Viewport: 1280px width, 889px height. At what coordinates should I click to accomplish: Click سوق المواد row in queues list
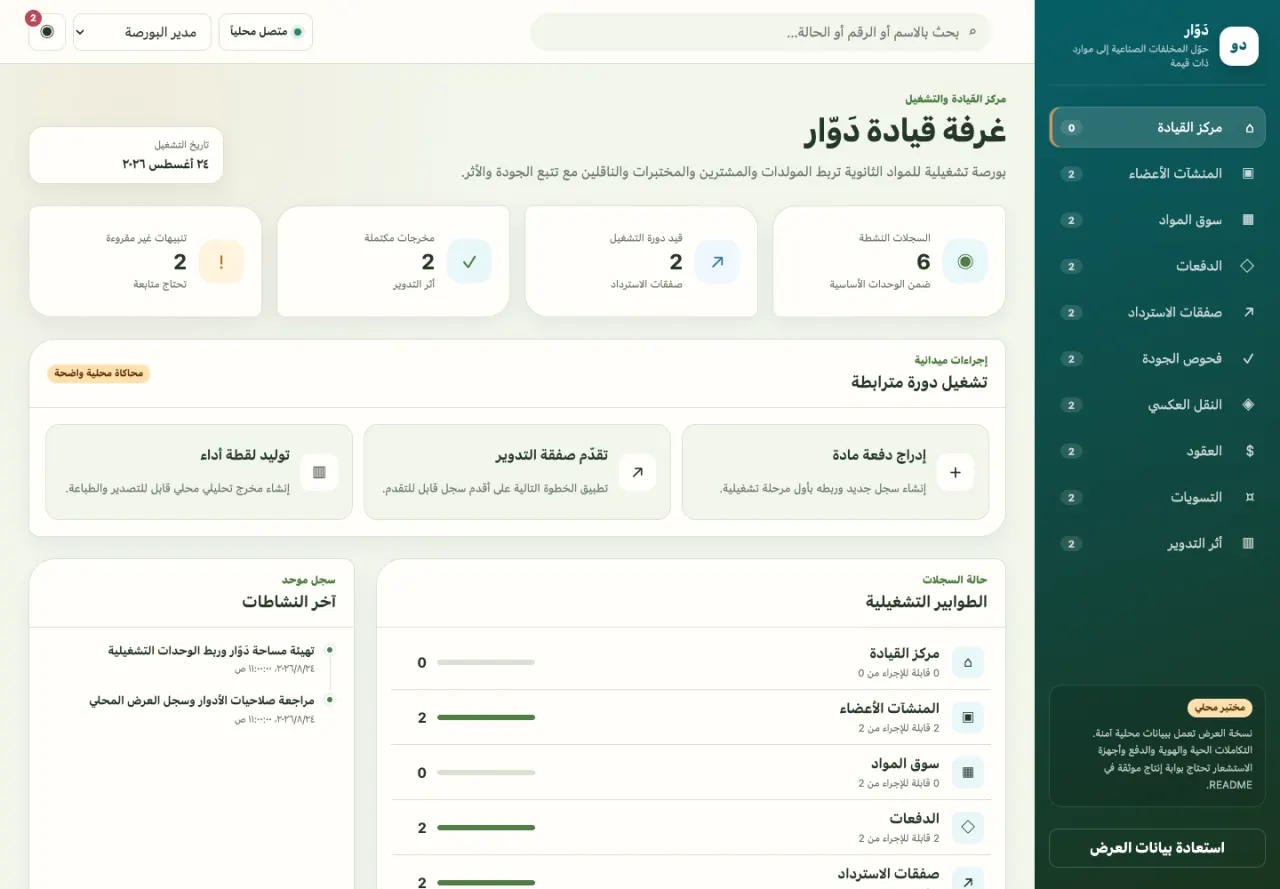[x=691, y=772]
